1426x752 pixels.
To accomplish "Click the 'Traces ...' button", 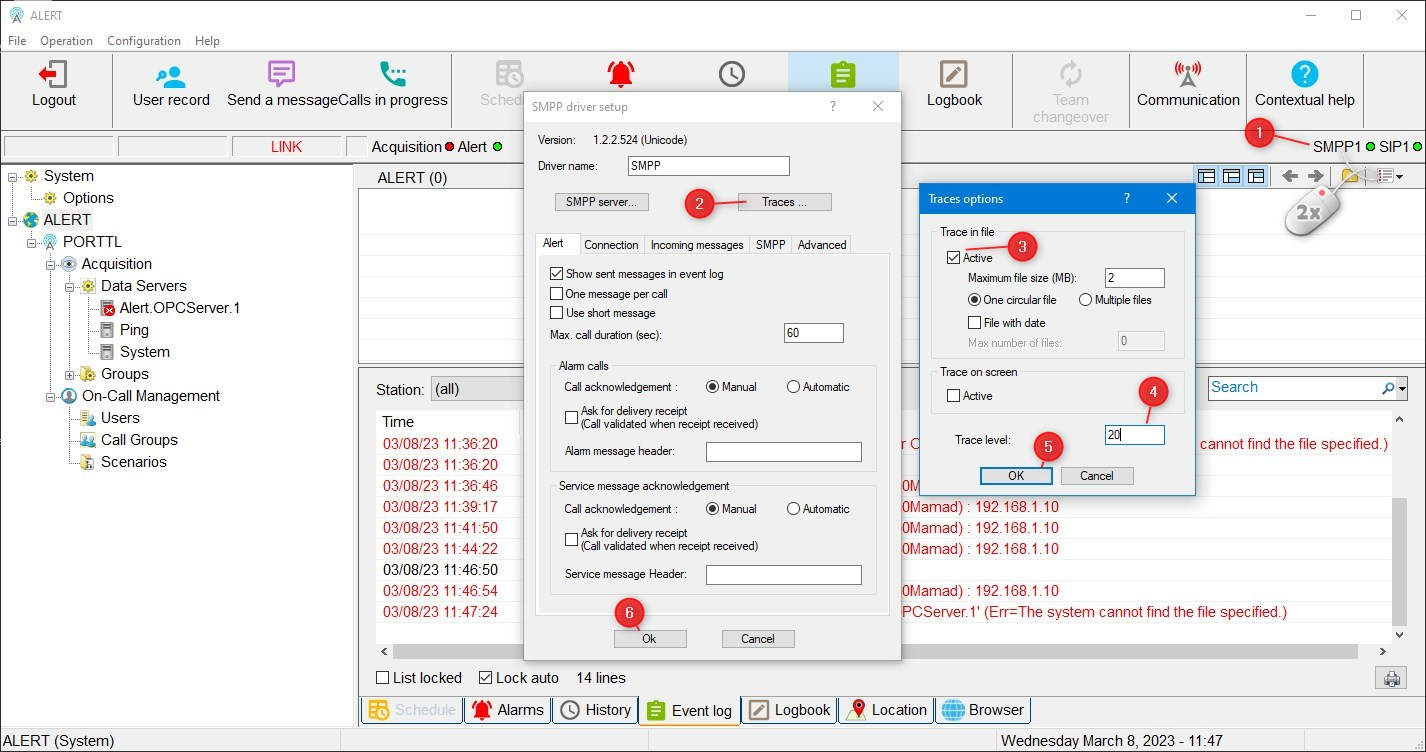I will coord(784,202).
